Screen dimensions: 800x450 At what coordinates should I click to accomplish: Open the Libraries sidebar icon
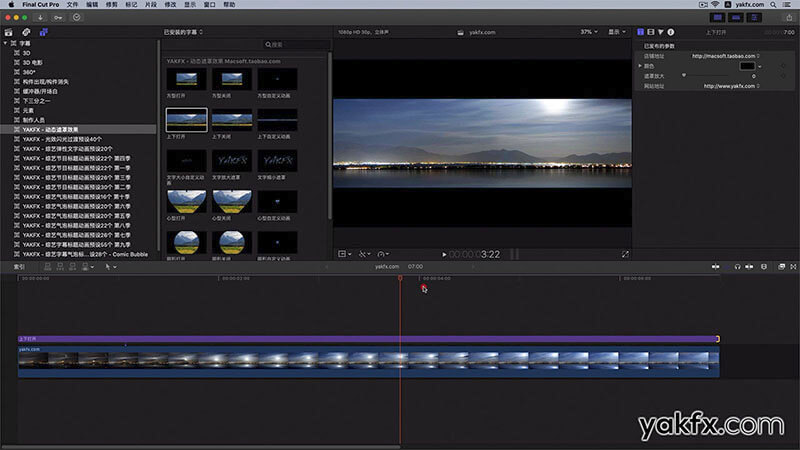click(9, 32)
